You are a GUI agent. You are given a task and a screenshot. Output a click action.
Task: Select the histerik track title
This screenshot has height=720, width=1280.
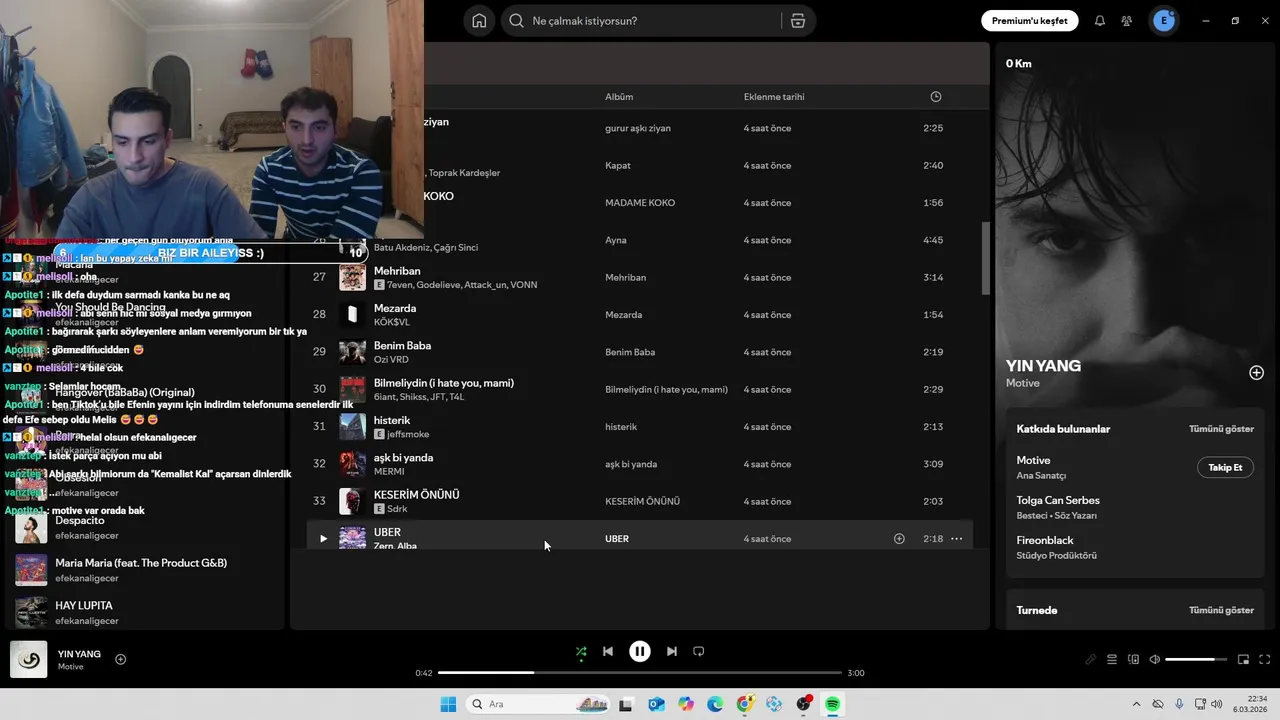392,420
